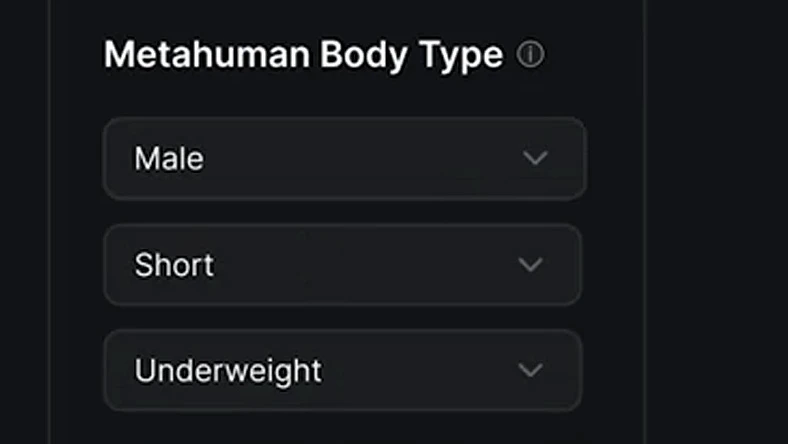Select the Metahuman Body Type heading

303,55
